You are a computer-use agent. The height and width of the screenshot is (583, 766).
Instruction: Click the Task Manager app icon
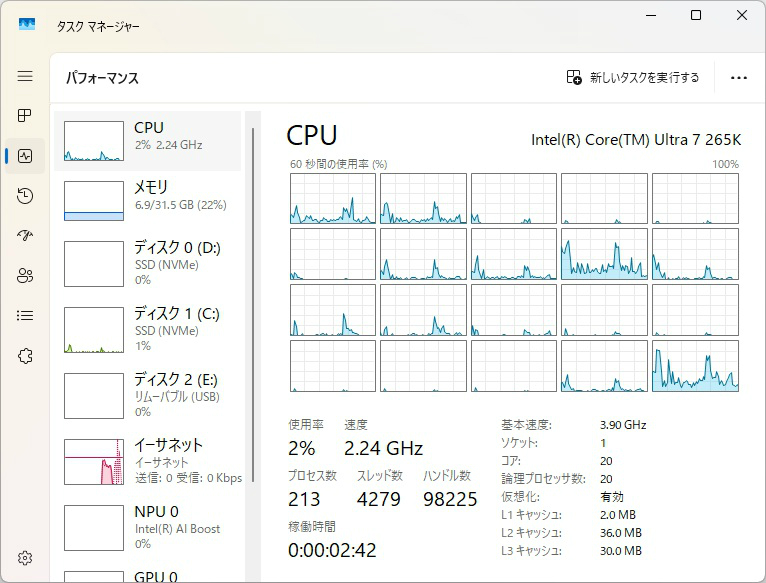click(27, 25)
